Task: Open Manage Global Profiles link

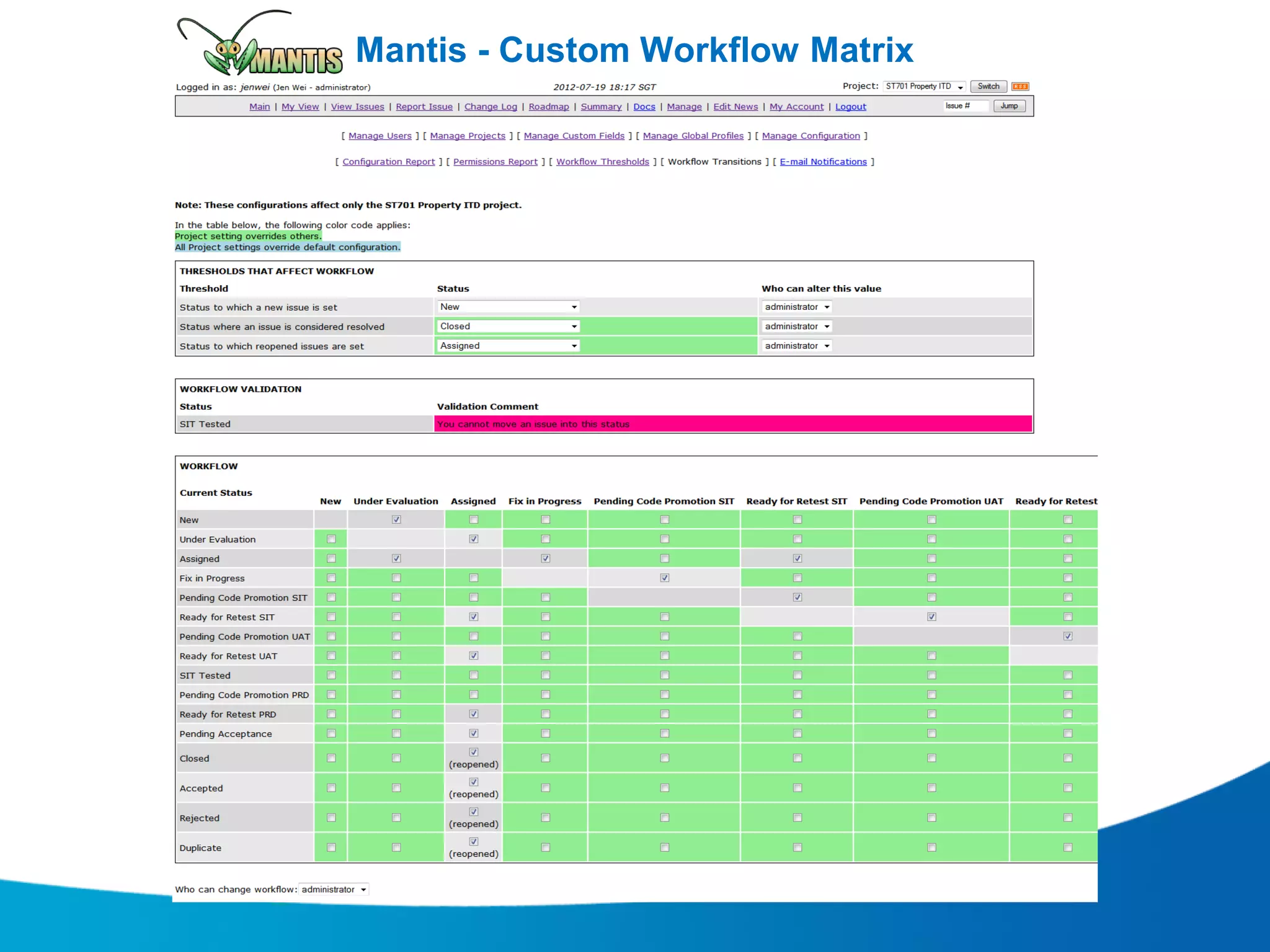Action: click(x=693, y=136)
